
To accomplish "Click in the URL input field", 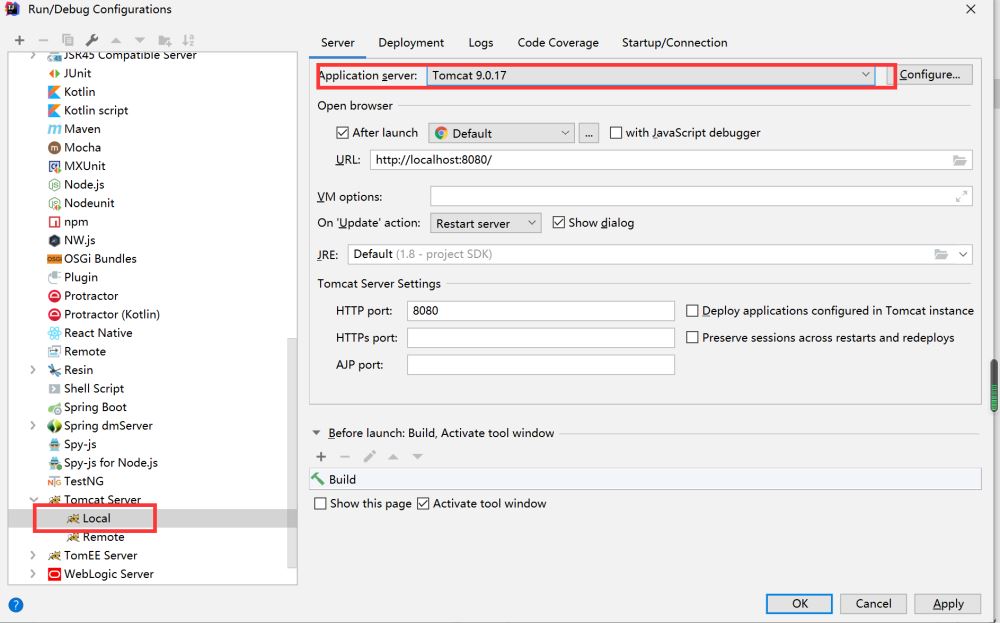I will click(671, 160).
